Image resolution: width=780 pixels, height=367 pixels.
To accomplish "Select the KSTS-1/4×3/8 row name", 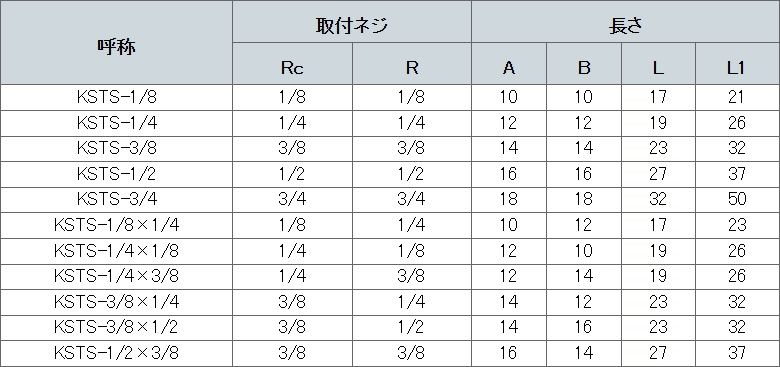I will point(116,276).
